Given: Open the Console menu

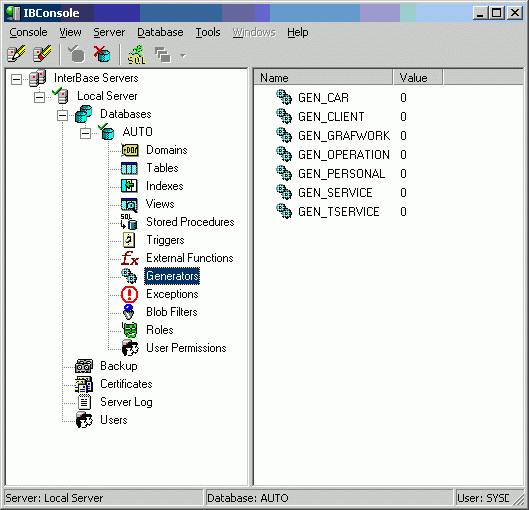Looking at the screenshot, I should pyautogui.click(x=28, y=32).
